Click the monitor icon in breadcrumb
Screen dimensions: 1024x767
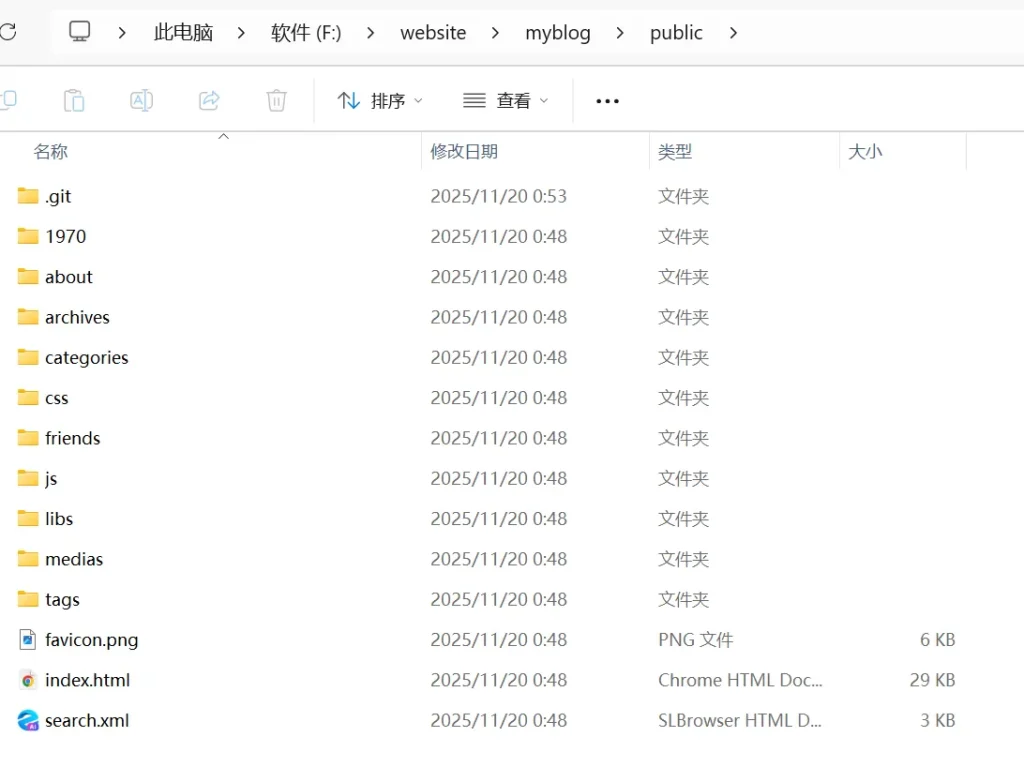point(80,32)
